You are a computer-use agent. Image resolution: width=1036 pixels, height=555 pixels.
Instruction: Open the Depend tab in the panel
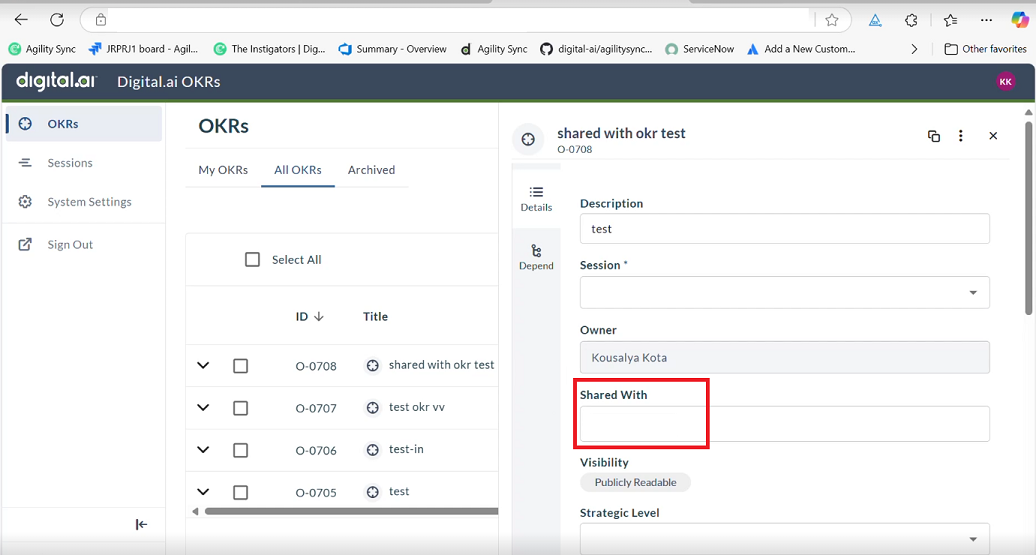536,258
